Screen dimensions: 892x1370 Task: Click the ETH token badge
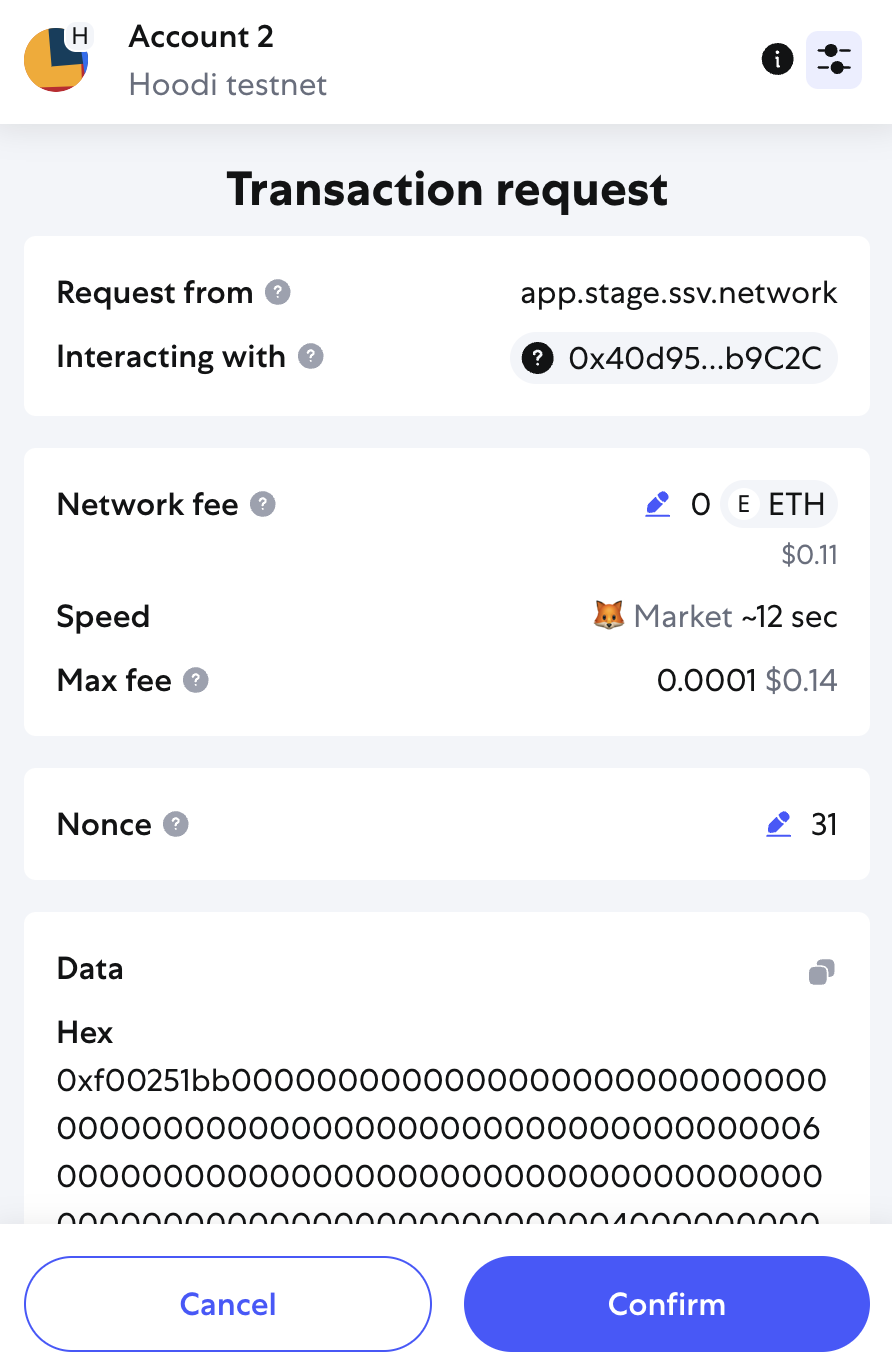point(779,505)
